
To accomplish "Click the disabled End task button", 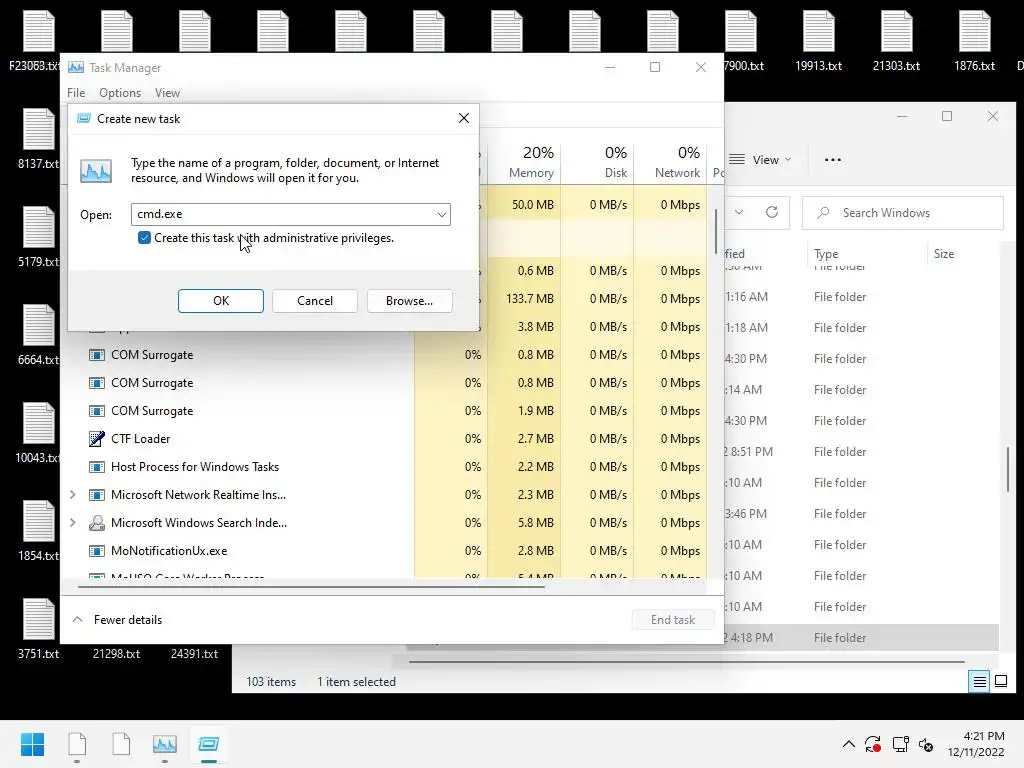I will point(673,620).
